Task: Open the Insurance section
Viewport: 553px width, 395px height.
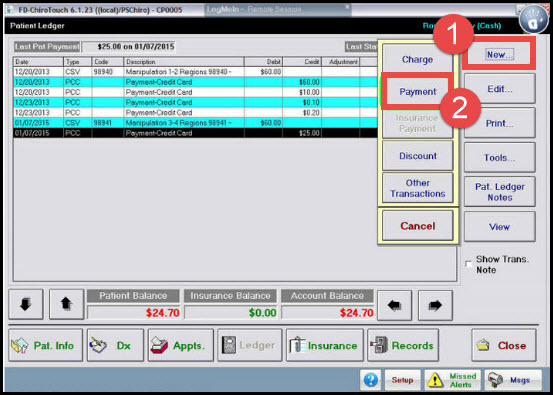Action: click(x=324, y=345)
